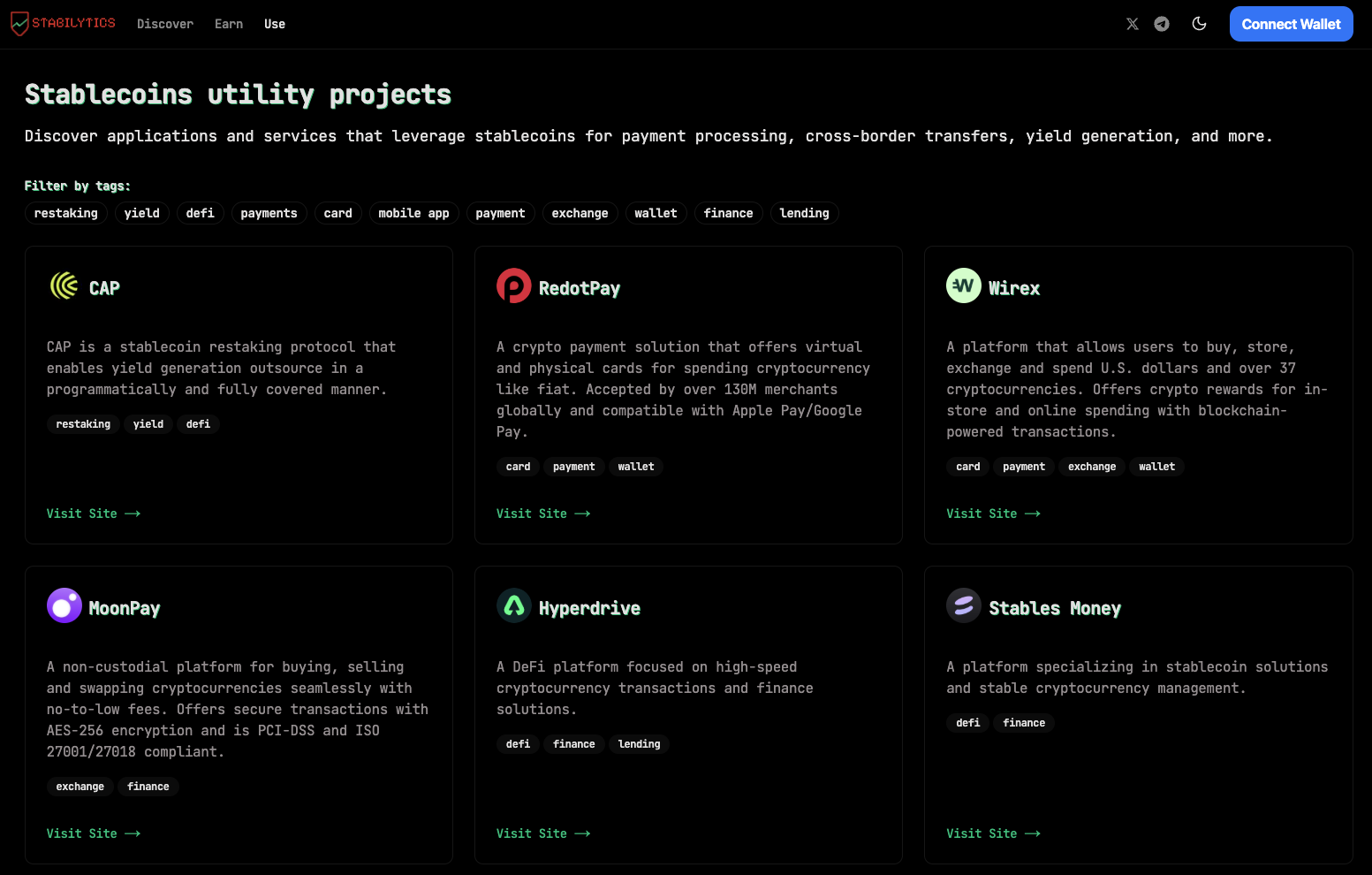Open Visit Site link on RedotPay card
The width and height of the screenshot is (1372, 875).
[x=543, y=514]
